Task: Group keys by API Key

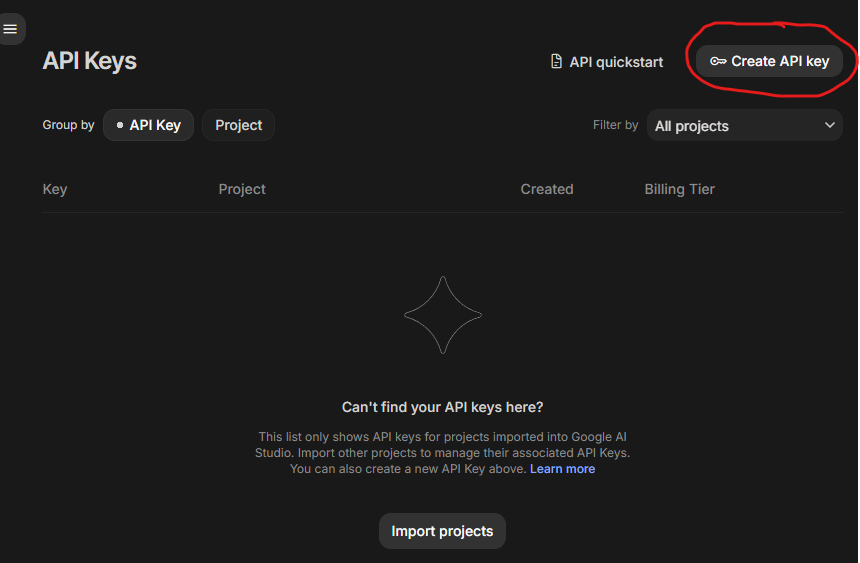Action: [149, 125]
